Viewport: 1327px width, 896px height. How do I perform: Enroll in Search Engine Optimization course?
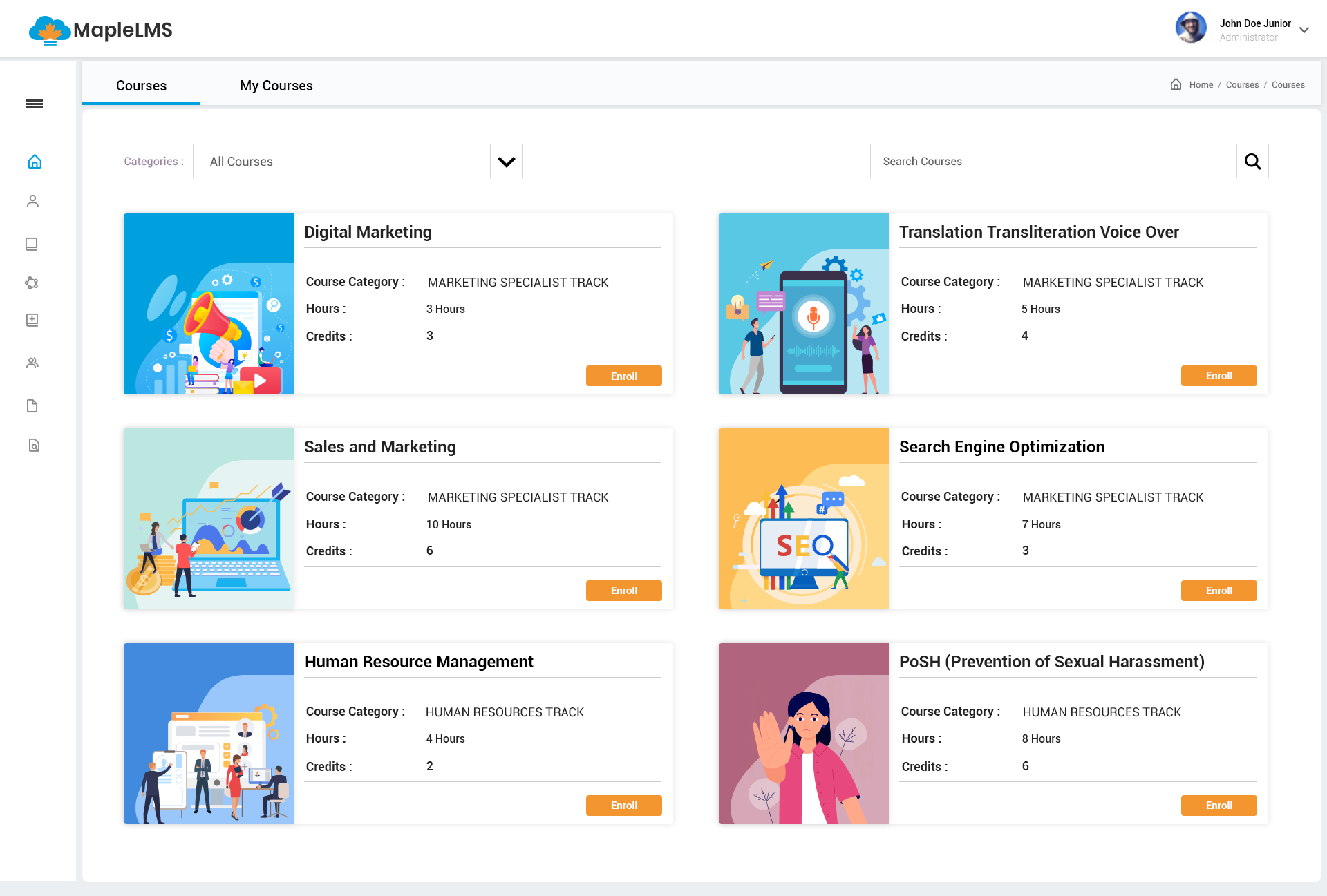(x=1218, y=591)
